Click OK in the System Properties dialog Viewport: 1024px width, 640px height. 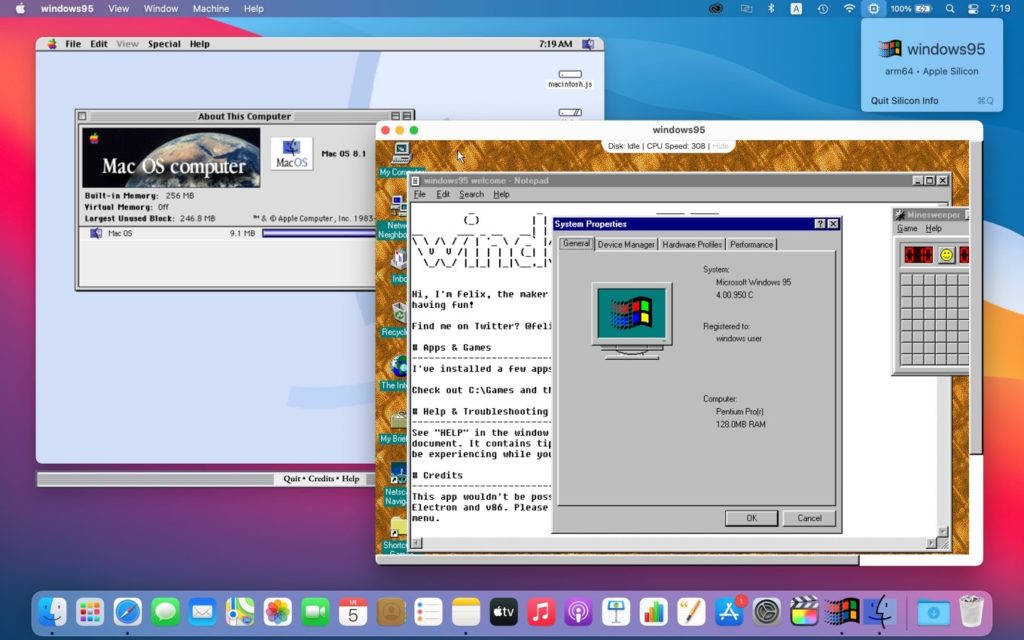click(752, 518)
